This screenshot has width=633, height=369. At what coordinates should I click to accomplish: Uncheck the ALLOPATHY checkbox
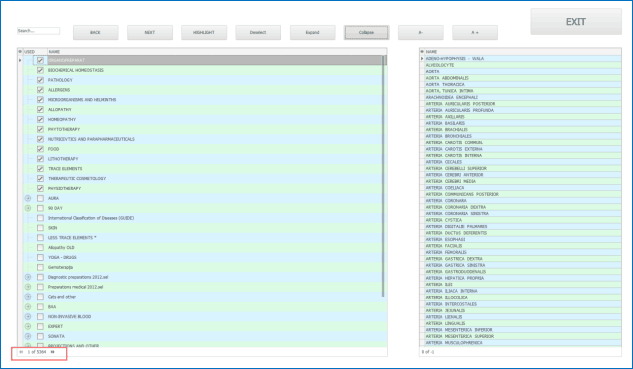pyautogui.click(x=40, y=109)
